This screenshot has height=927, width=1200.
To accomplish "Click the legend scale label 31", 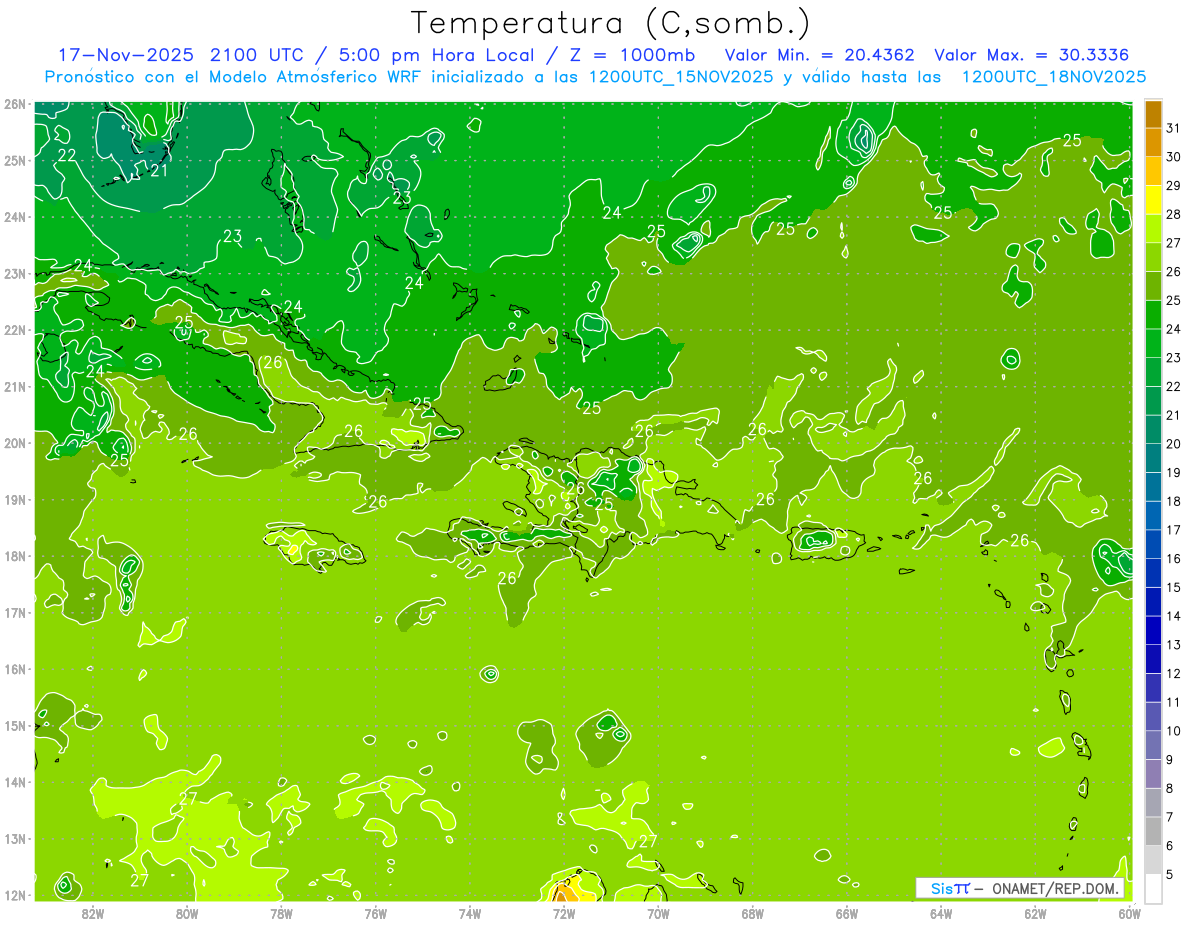I will click(1174, 127).
